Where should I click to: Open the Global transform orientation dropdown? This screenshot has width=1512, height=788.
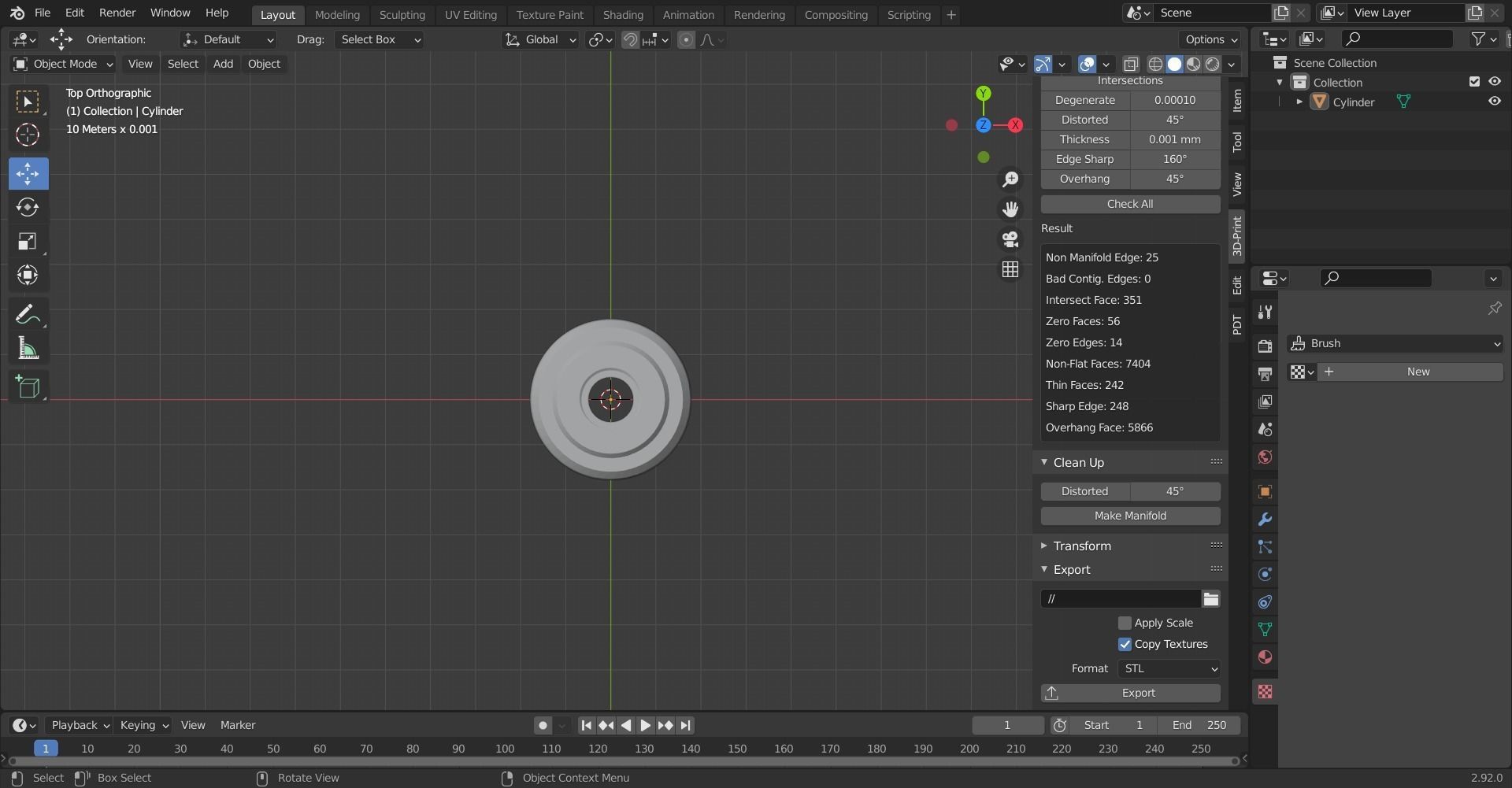pos(540,39)
